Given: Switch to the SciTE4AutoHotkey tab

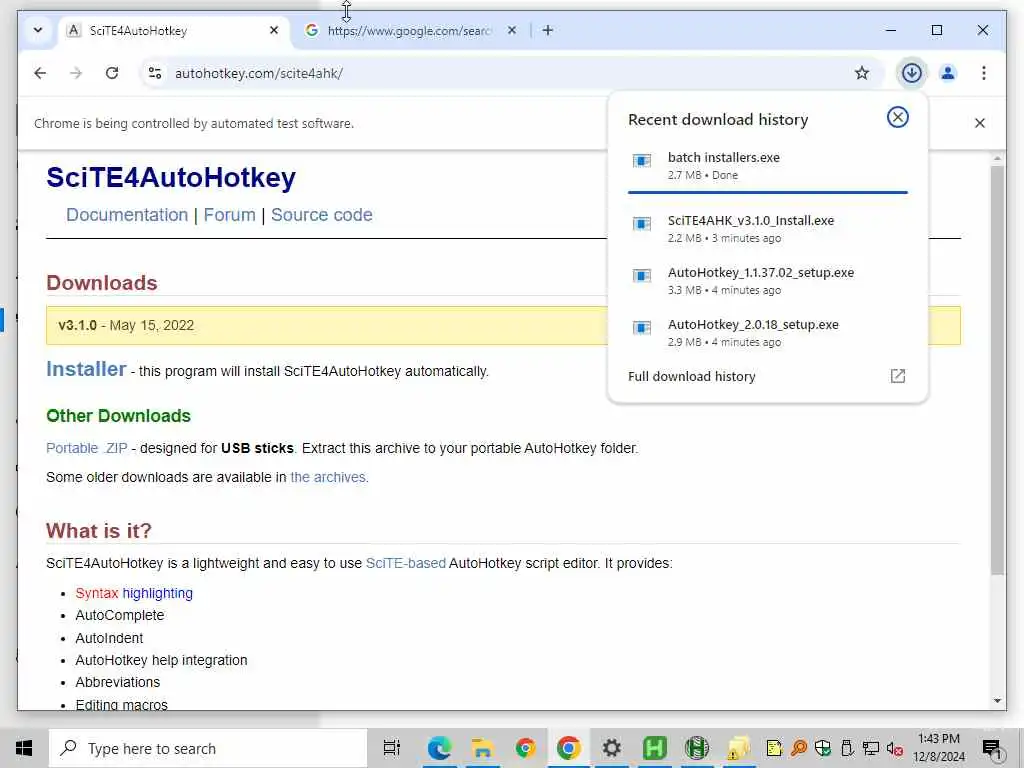Looking at the screenshot, I should 173,31.
